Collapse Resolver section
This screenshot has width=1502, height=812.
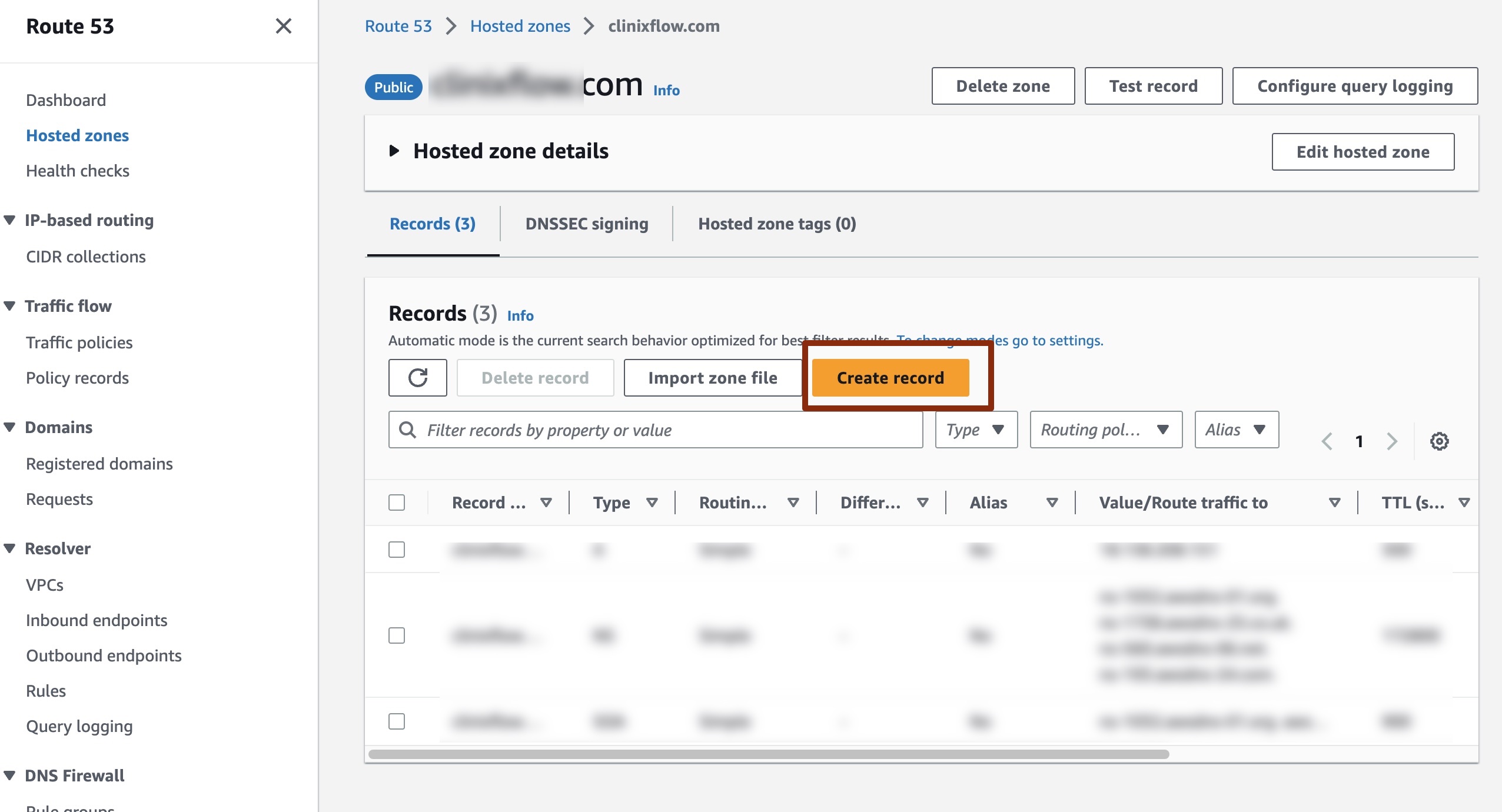[x=9, y=548]
